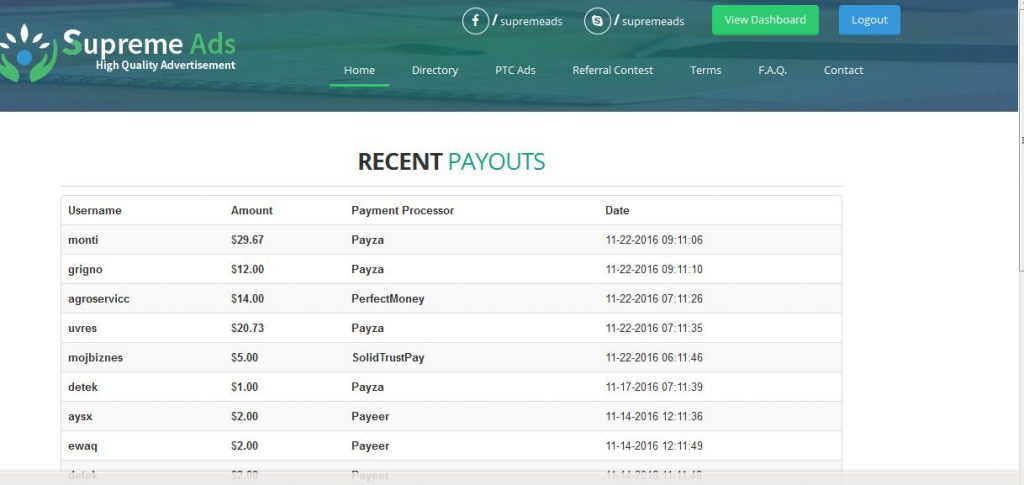The width and height of the screenshot is (1024, 485).
Task: Visit the F.A.Q. page
Action: click(772, 71)
